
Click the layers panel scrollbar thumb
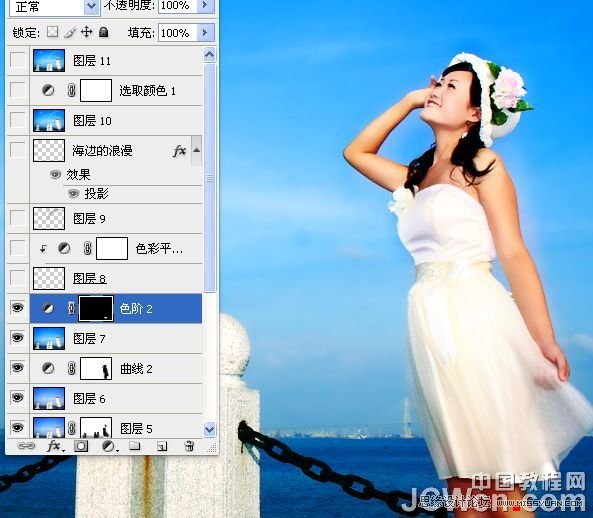(210, 178)
